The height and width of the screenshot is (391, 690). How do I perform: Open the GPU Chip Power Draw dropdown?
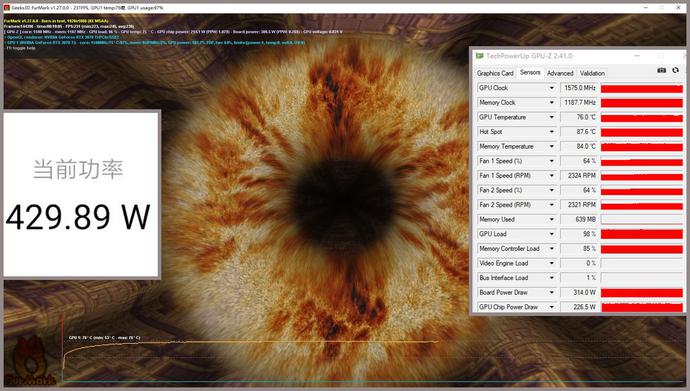pyautogui.click(x=551, y=307)
